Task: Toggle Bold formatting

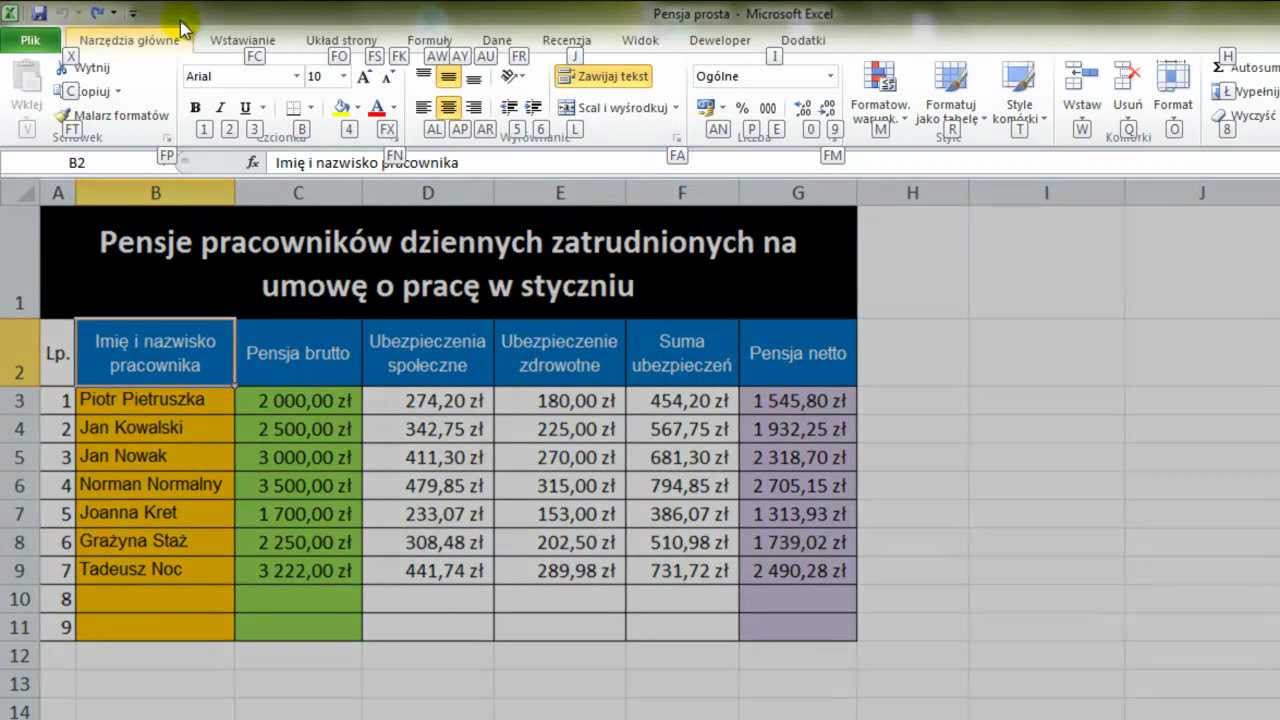Action: pyautogui.click(x=195, y=107)
